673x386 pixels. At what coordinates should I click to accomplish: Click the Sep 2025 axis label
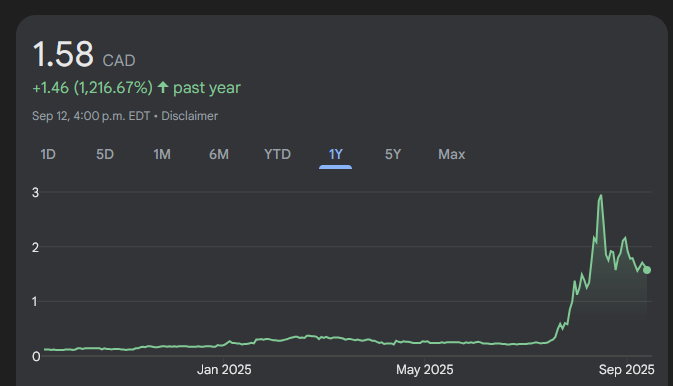pos(627,370)
